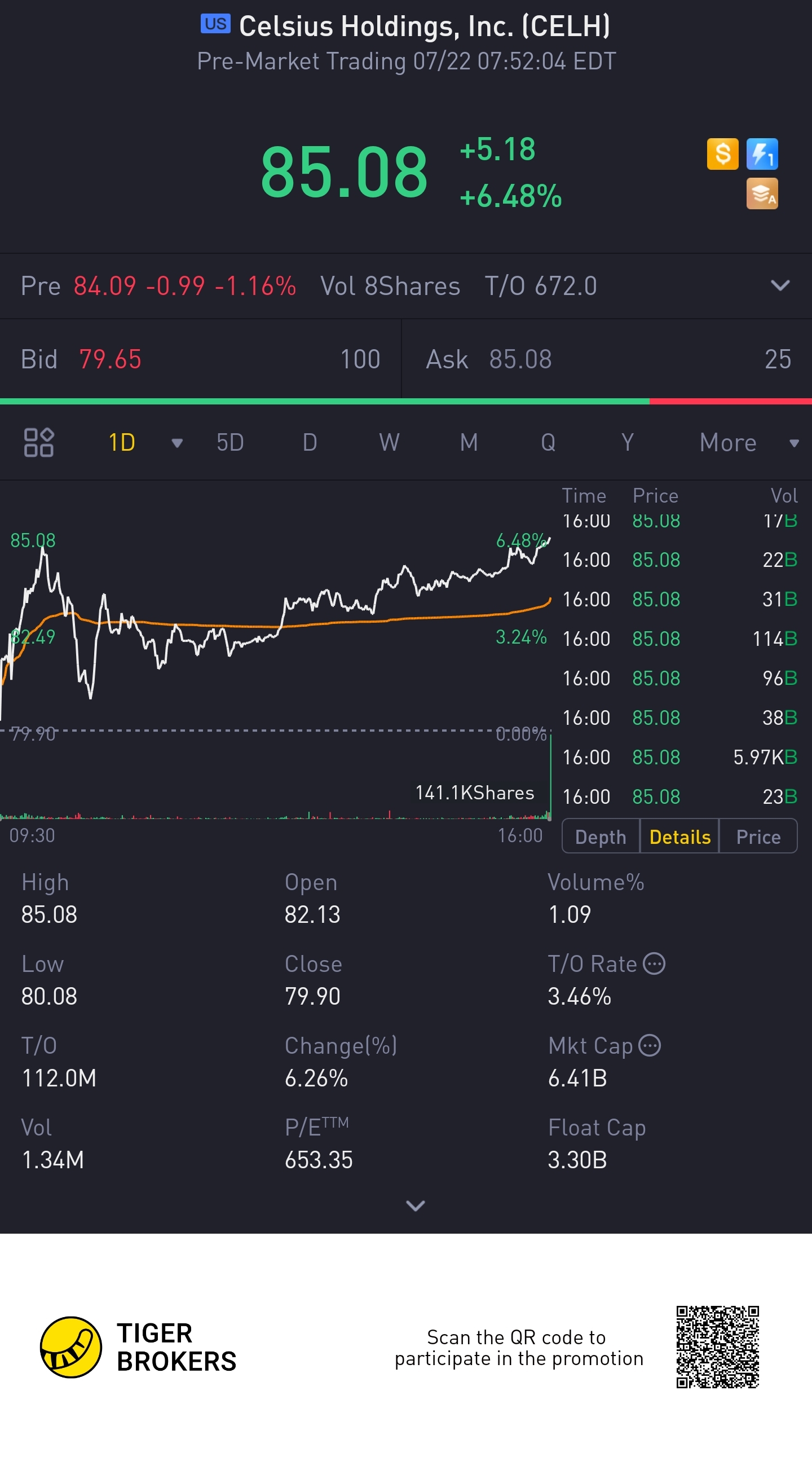Tap the Low value 80.08

pos(49,996)
